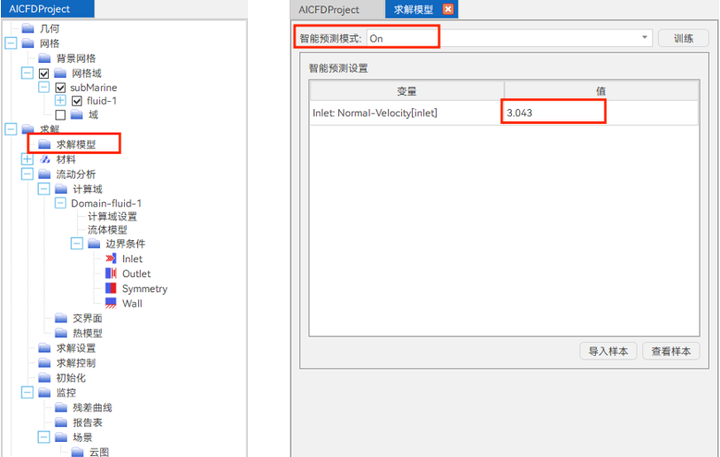The width and height of the screenshot is (720, 457).
Task: Click the 边界条件 folder icon
Action: (x=94, y=243)
